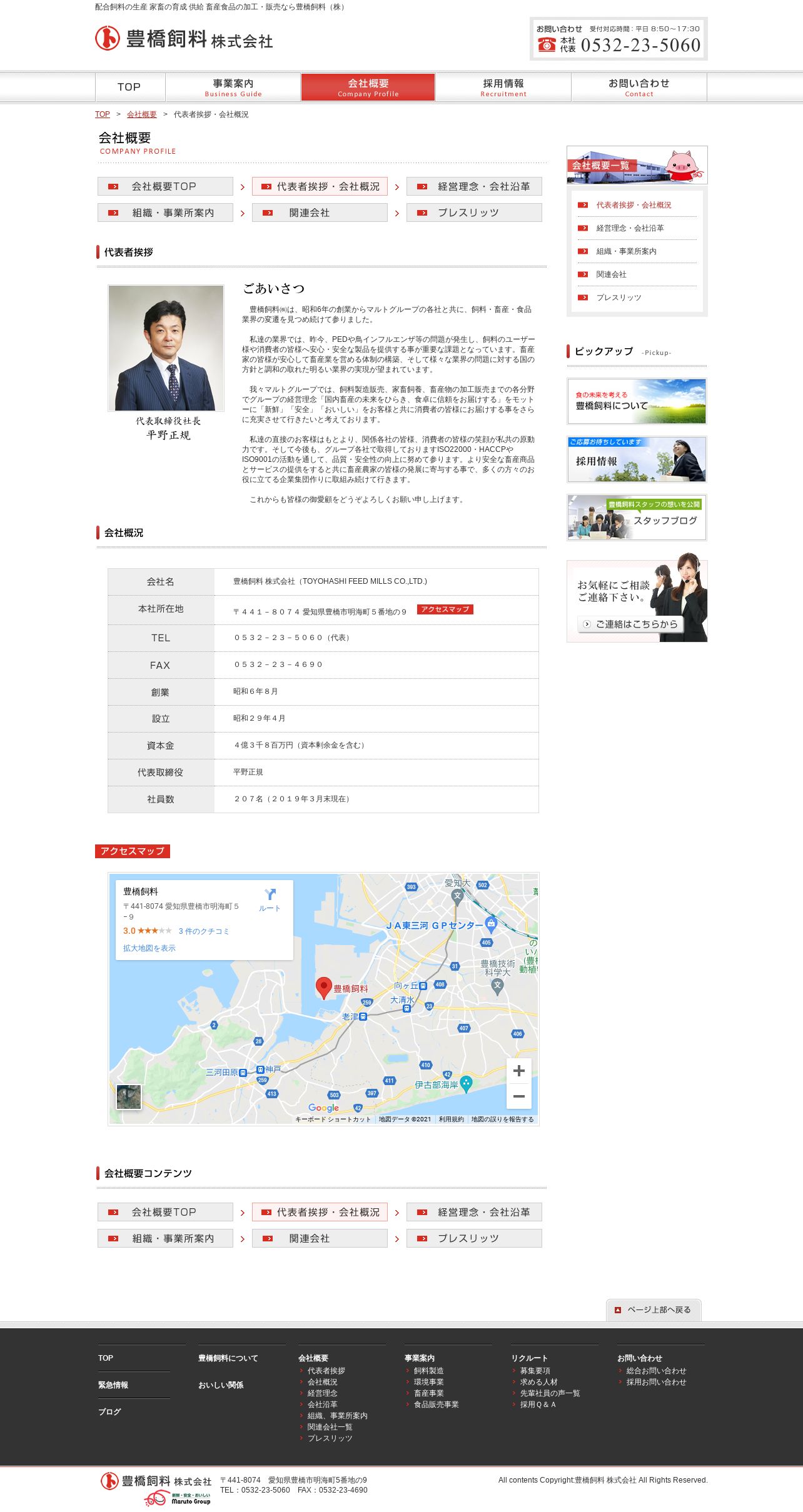Open footer 採用Q&A link
803x1512 pixels.
click(538, 1404)
